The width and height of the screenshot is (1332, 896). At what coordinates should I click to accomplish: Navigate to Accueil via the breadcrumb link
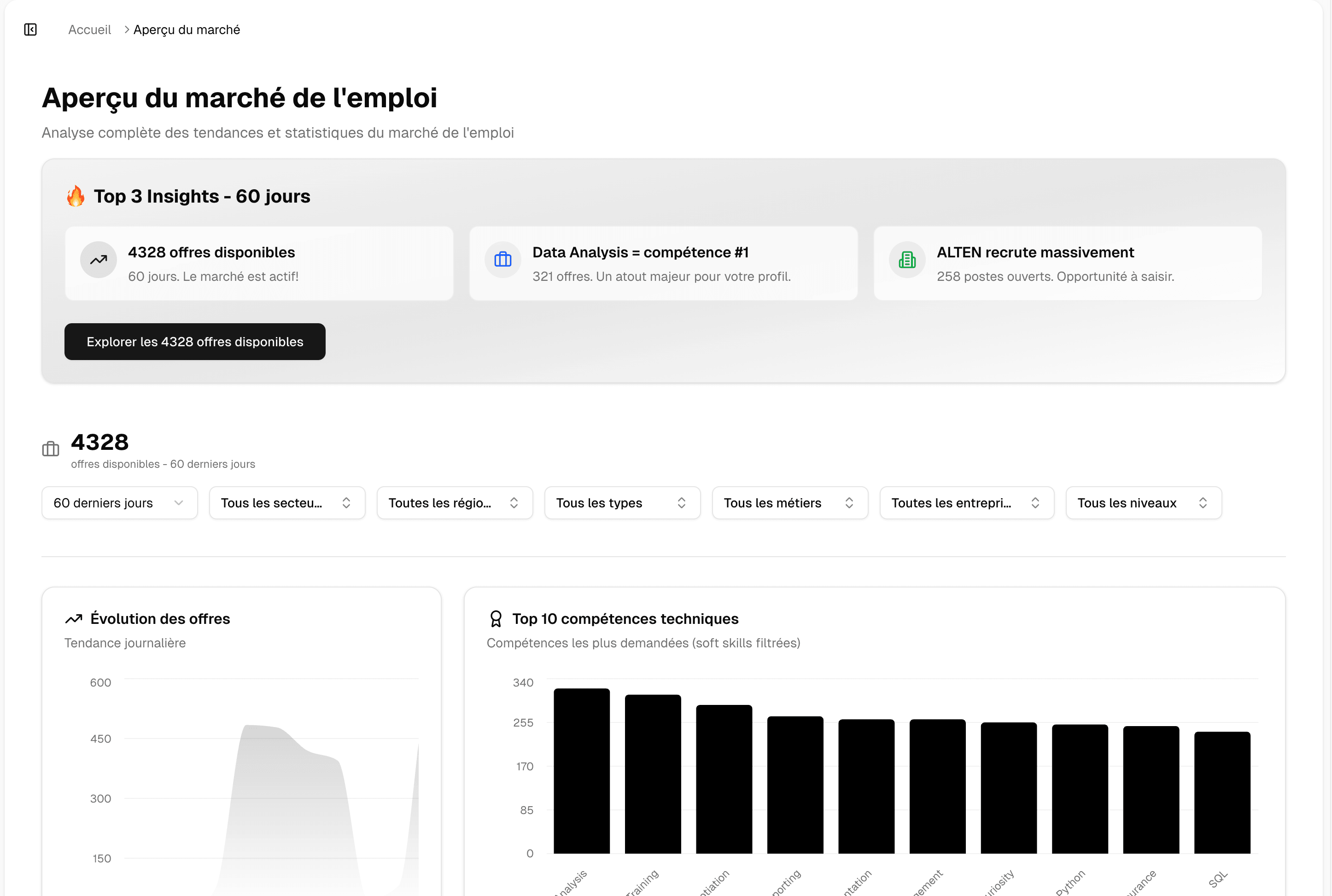(89, 29)
